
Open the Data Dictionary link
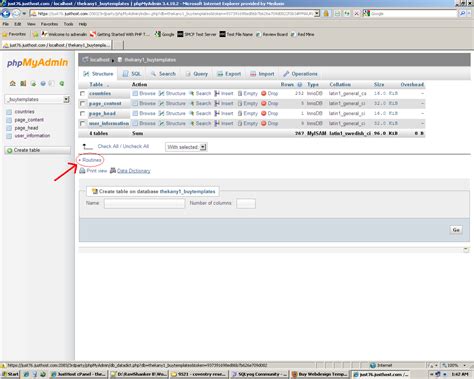(134, 171)
